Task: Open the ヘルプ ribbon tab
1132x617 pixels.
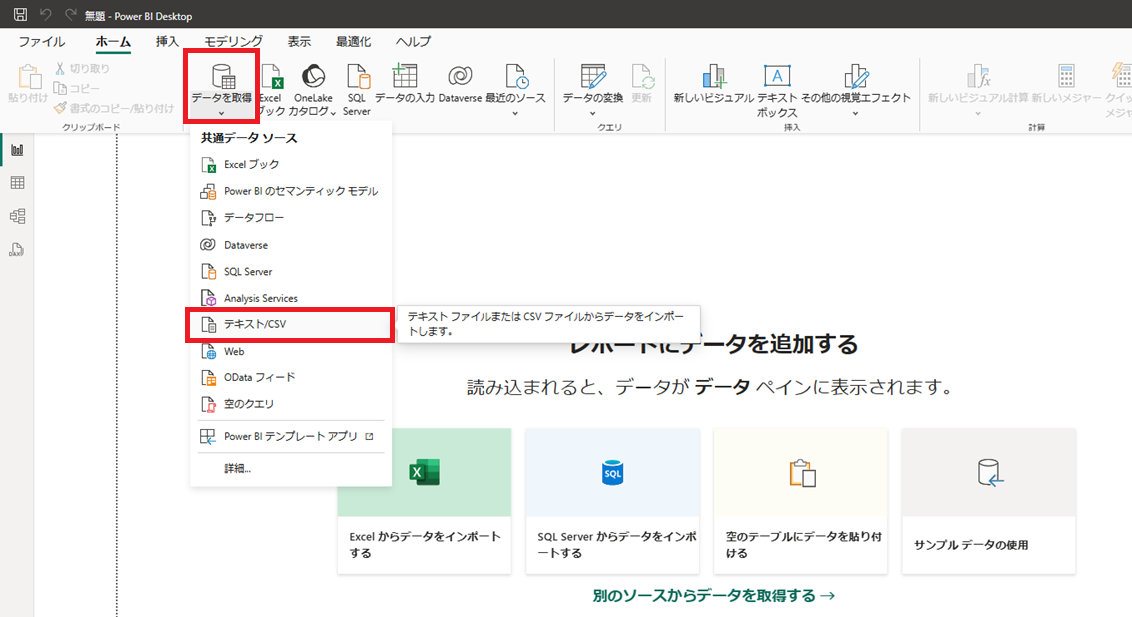Action: coord(413,41)
